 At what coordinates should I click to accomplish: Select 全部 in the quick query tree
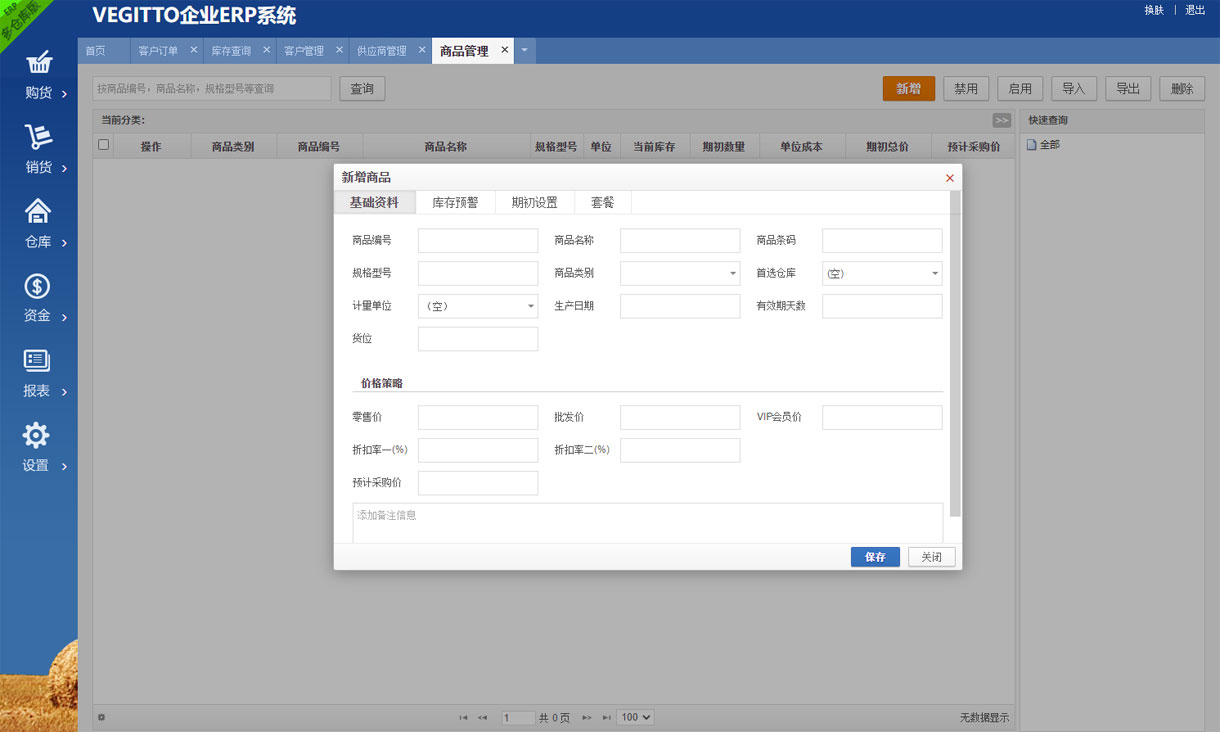[1049, 145]
